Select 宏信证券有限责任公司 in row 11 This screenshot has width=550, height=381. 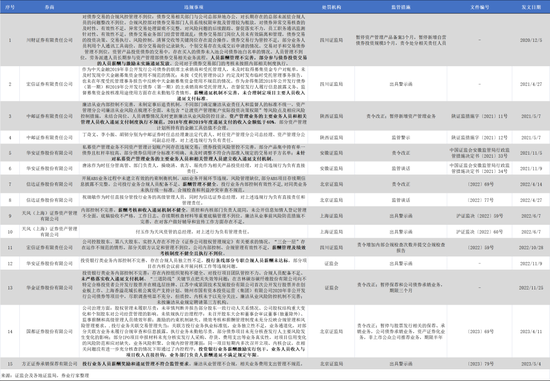point(49,247)
